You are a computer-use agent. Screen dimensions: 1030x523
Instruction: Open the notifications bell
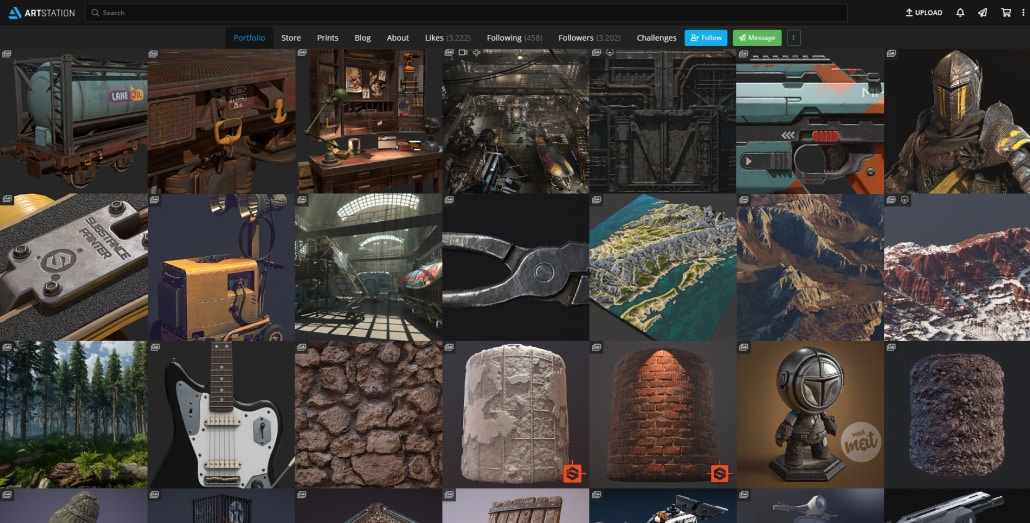(960, 13)
